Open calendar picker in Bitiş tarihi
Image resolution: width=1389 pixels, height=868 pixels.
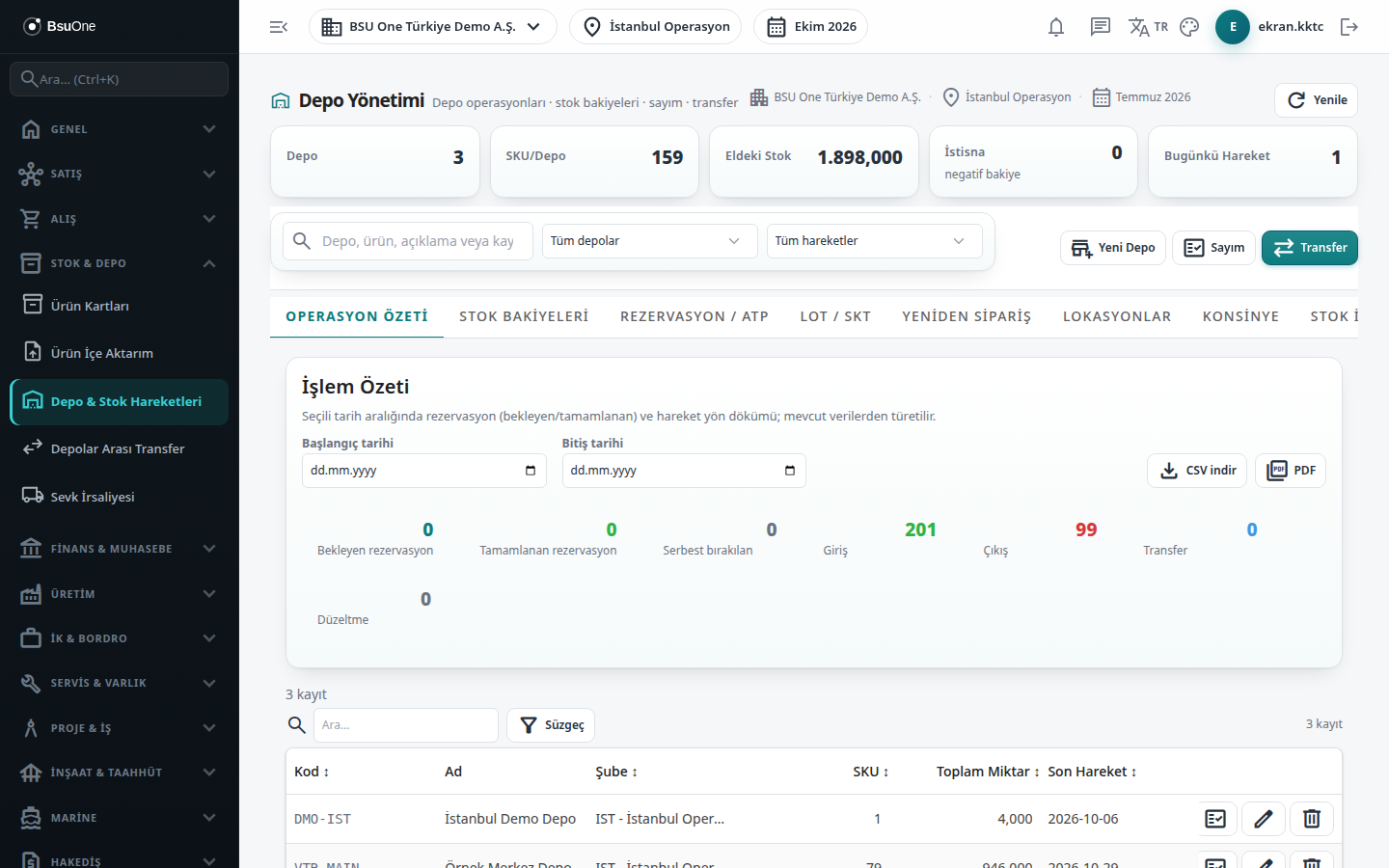[x=790, y=471]
